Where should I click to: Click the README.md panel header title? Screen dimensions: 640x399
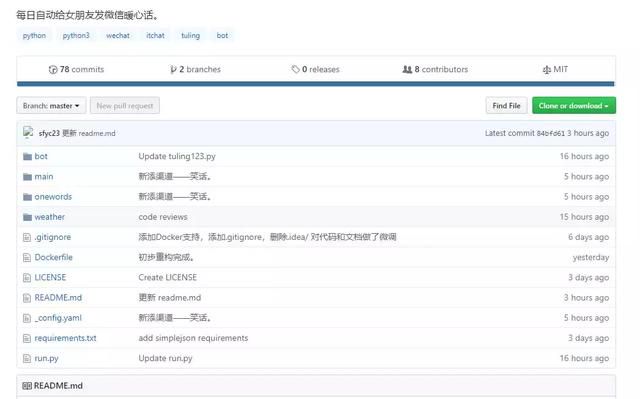coord(58,386)
